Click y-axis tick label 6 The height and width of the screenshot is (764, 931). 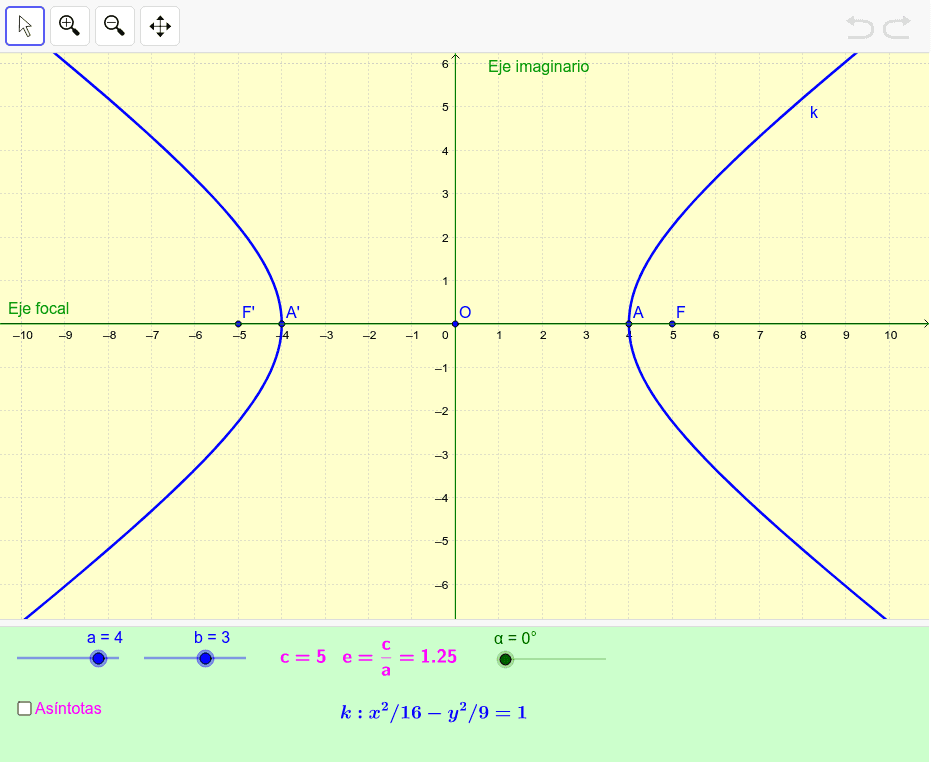tap(445, 64)
